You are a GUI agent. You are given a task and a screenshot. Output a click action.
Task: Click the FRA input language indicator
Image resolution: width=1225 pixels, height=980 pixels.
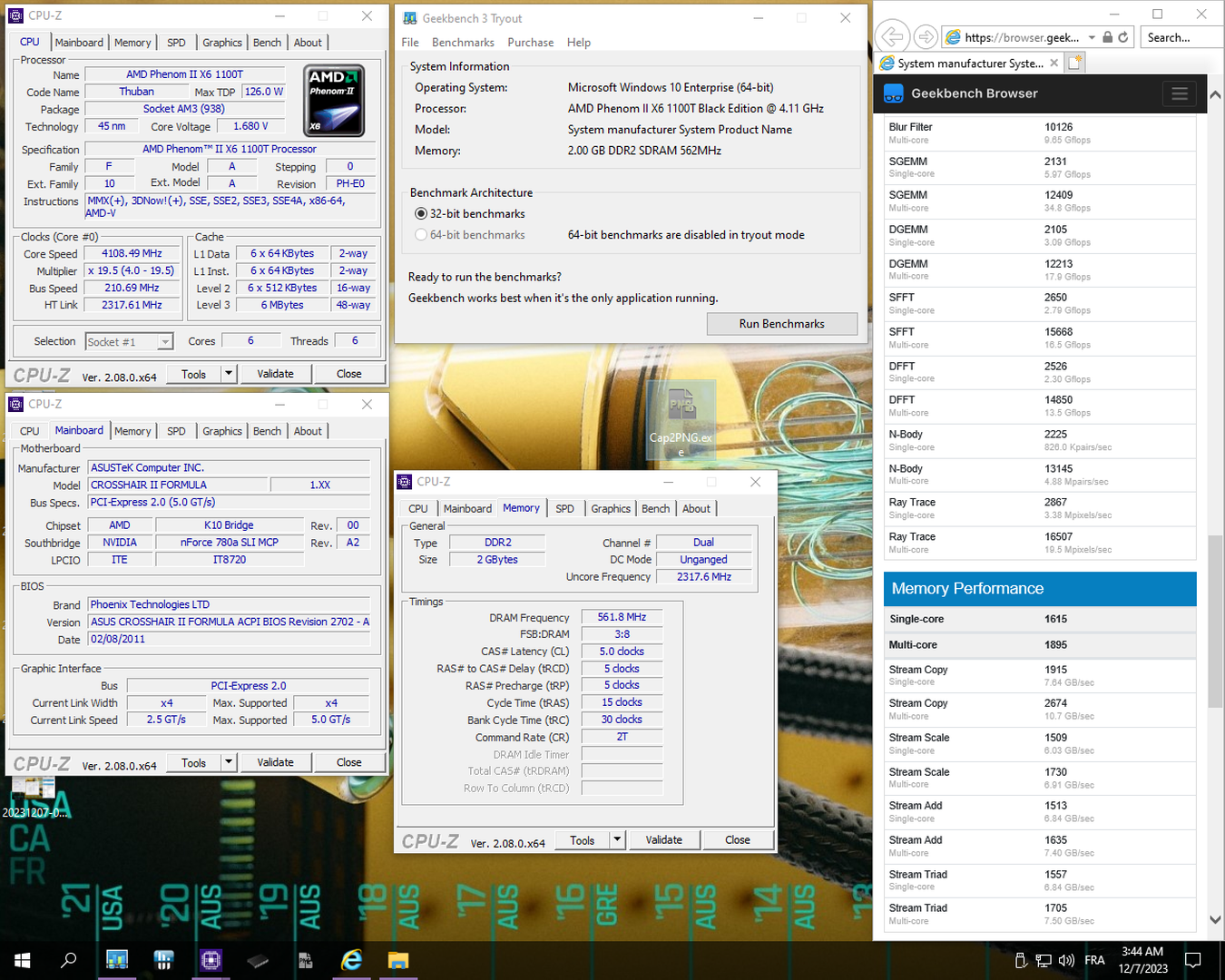(1095, 960)
